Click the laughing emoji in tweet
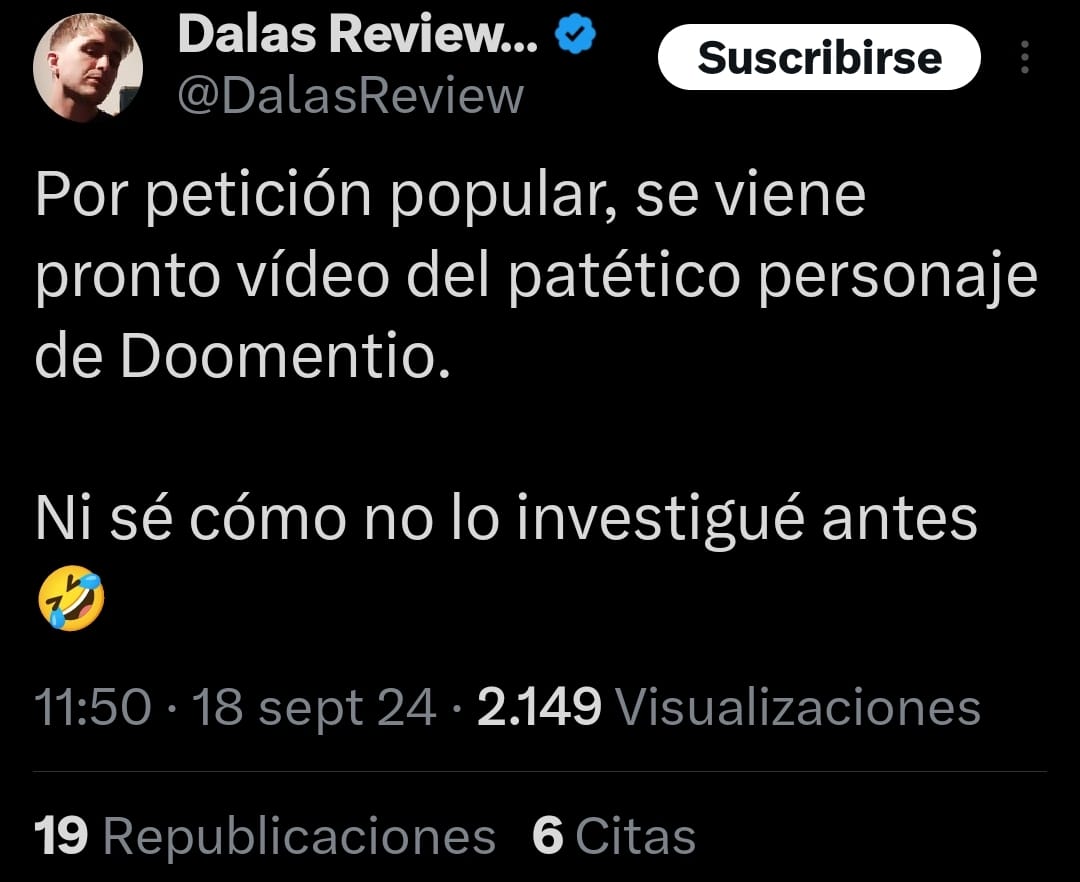 (71, 598)
